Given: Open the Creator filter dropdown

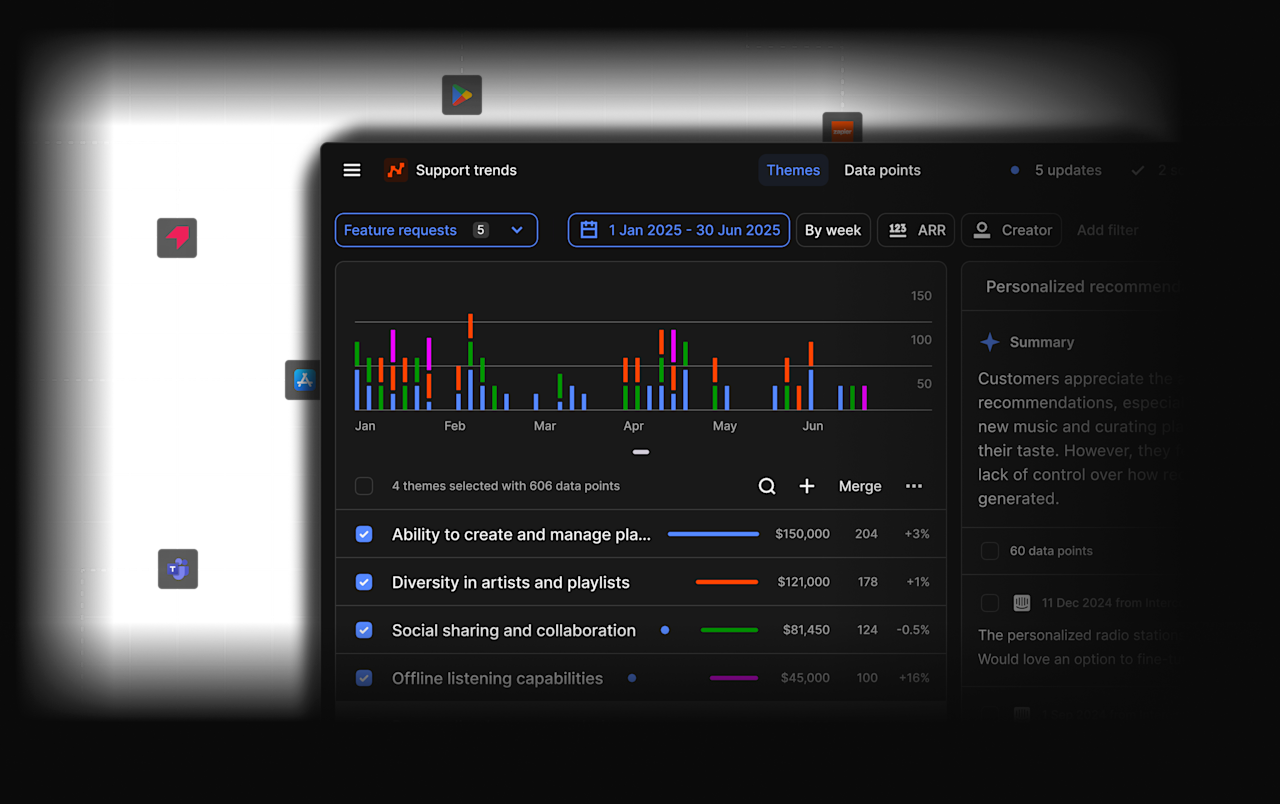Looking at the screenshot, I should (1012, 230).
